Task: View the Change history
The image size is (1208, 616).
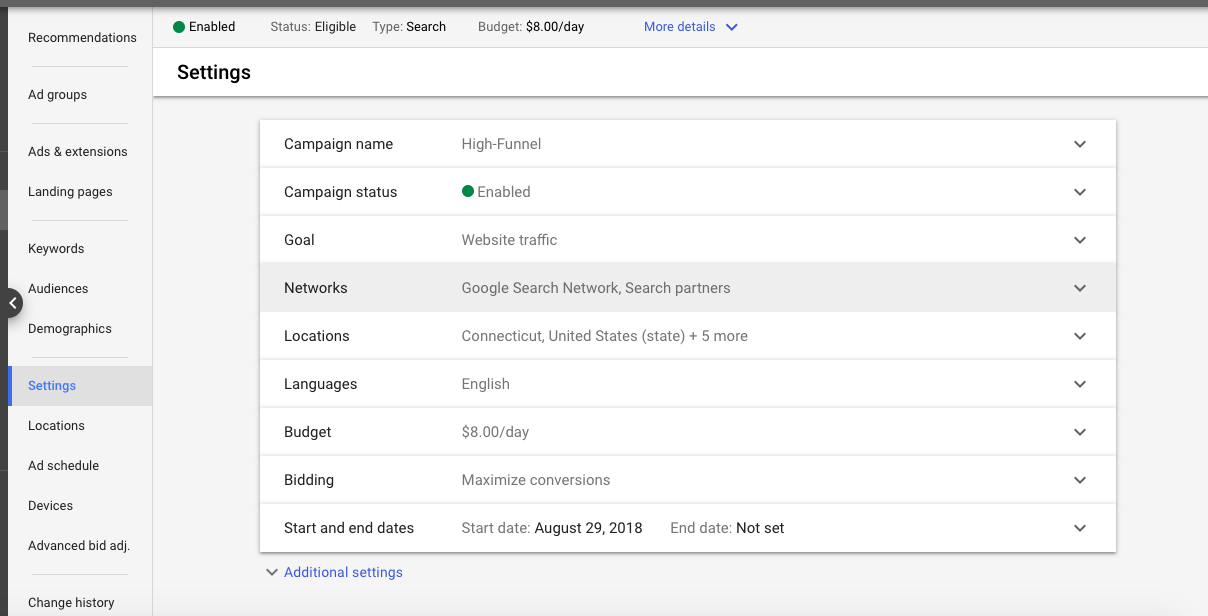Action: tap(71, 602)
